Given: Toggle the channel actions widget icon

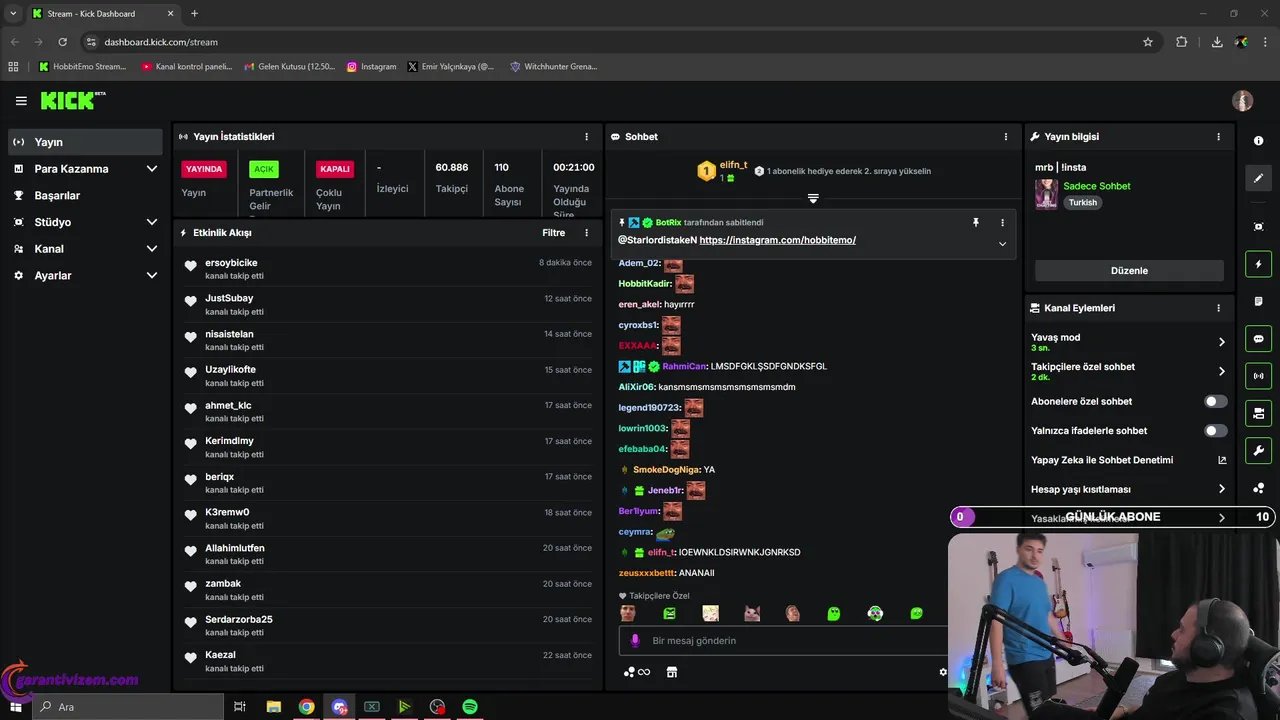Looking at the screenshot, I should (1258, 413).
